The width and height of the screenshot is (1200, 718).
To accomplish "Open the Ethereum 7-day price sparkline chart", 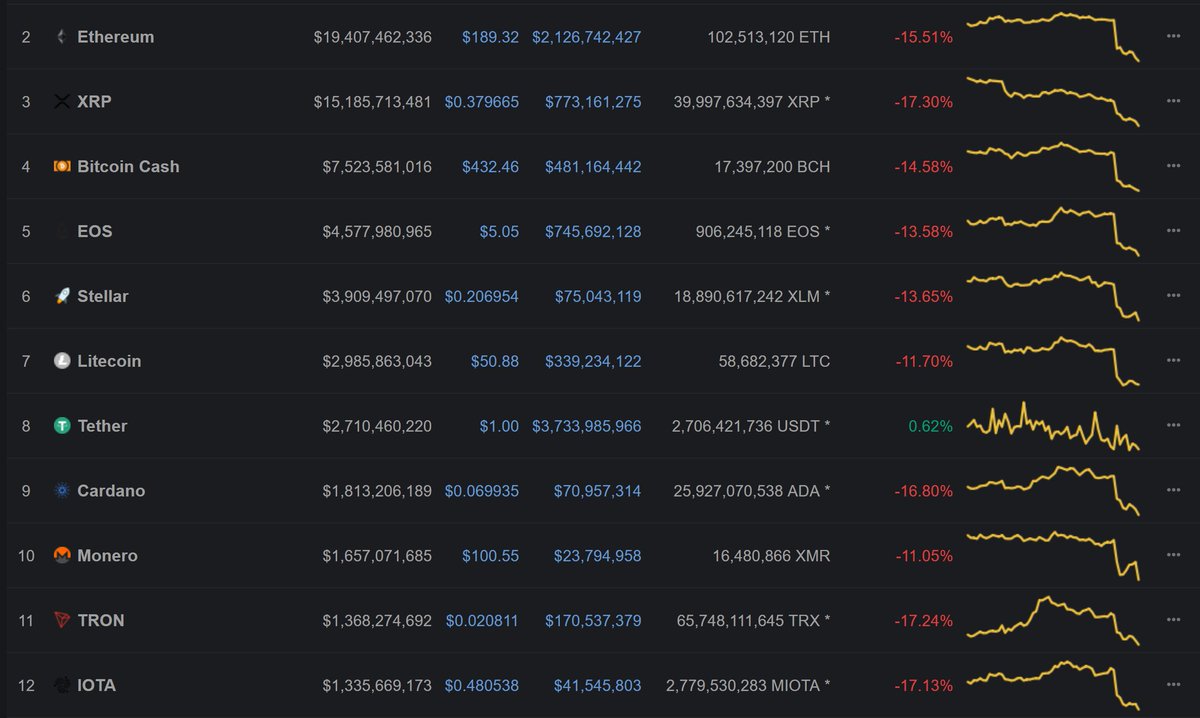I will (x=1053, y=36).
